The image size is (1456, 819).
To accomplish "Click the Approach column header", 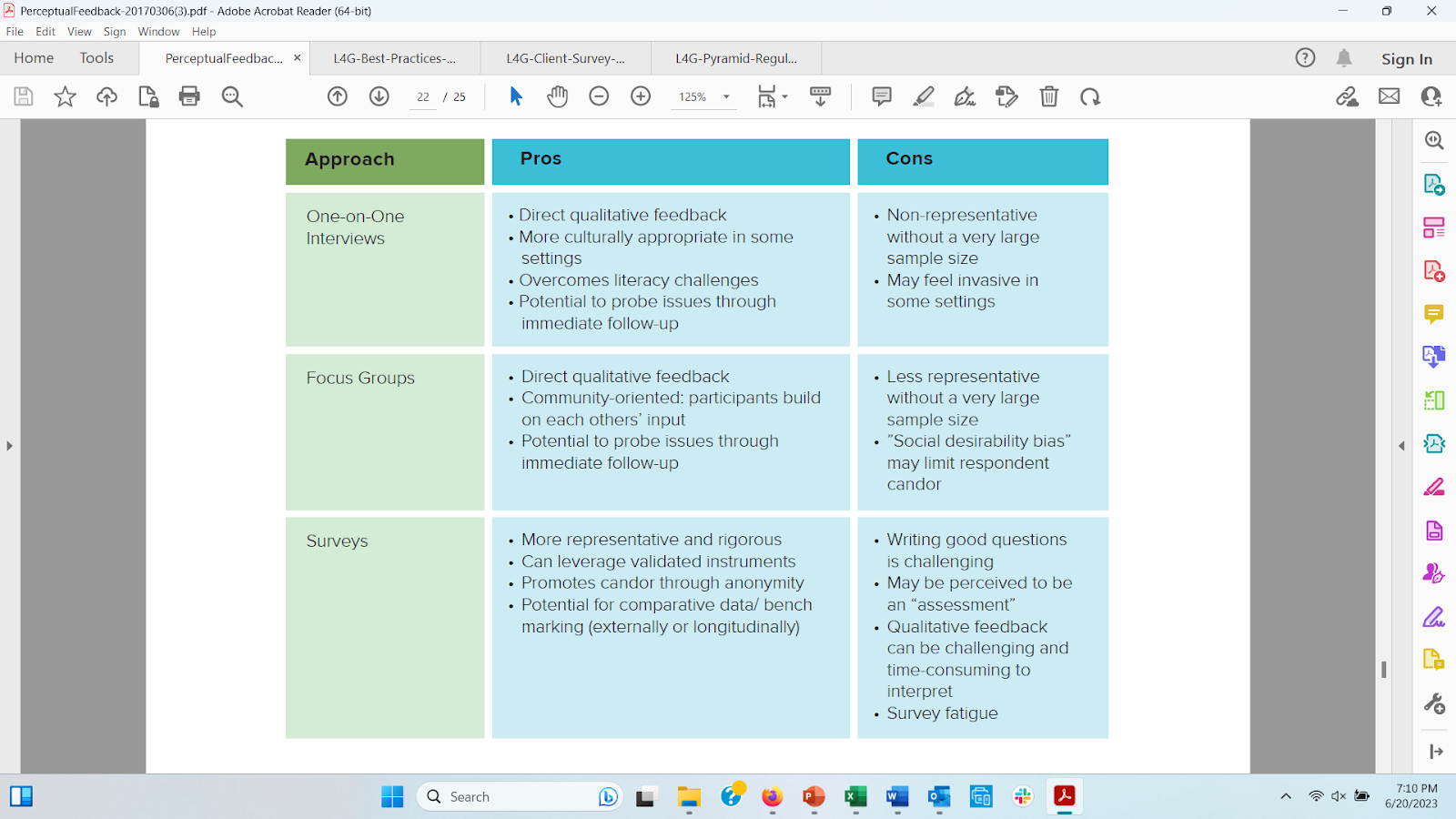I will (x=385, y=162).
